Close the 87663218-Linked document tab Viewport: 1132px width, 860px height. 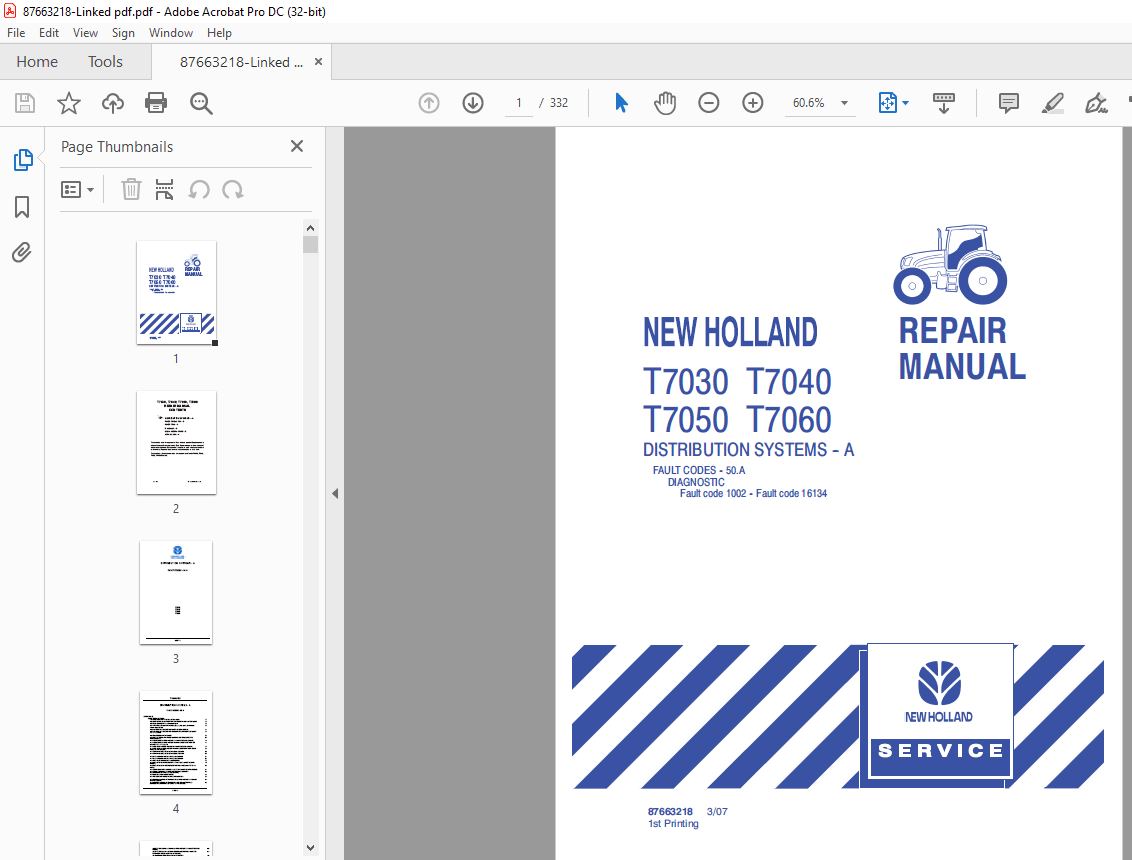318,62
